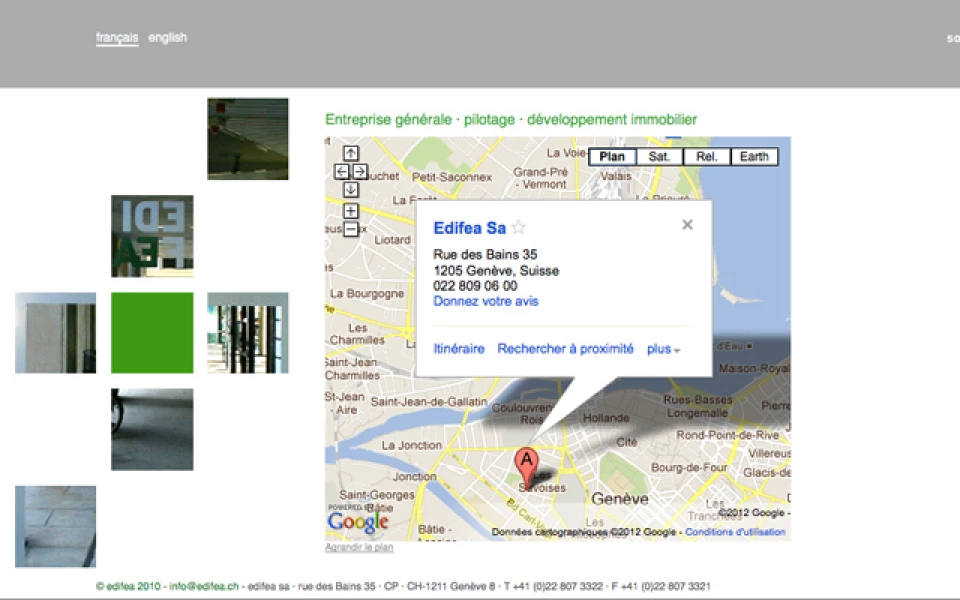960x600 pixels.
Task: Click '1205 Genève, Suisse' in the popup
Action: [496, 271]
